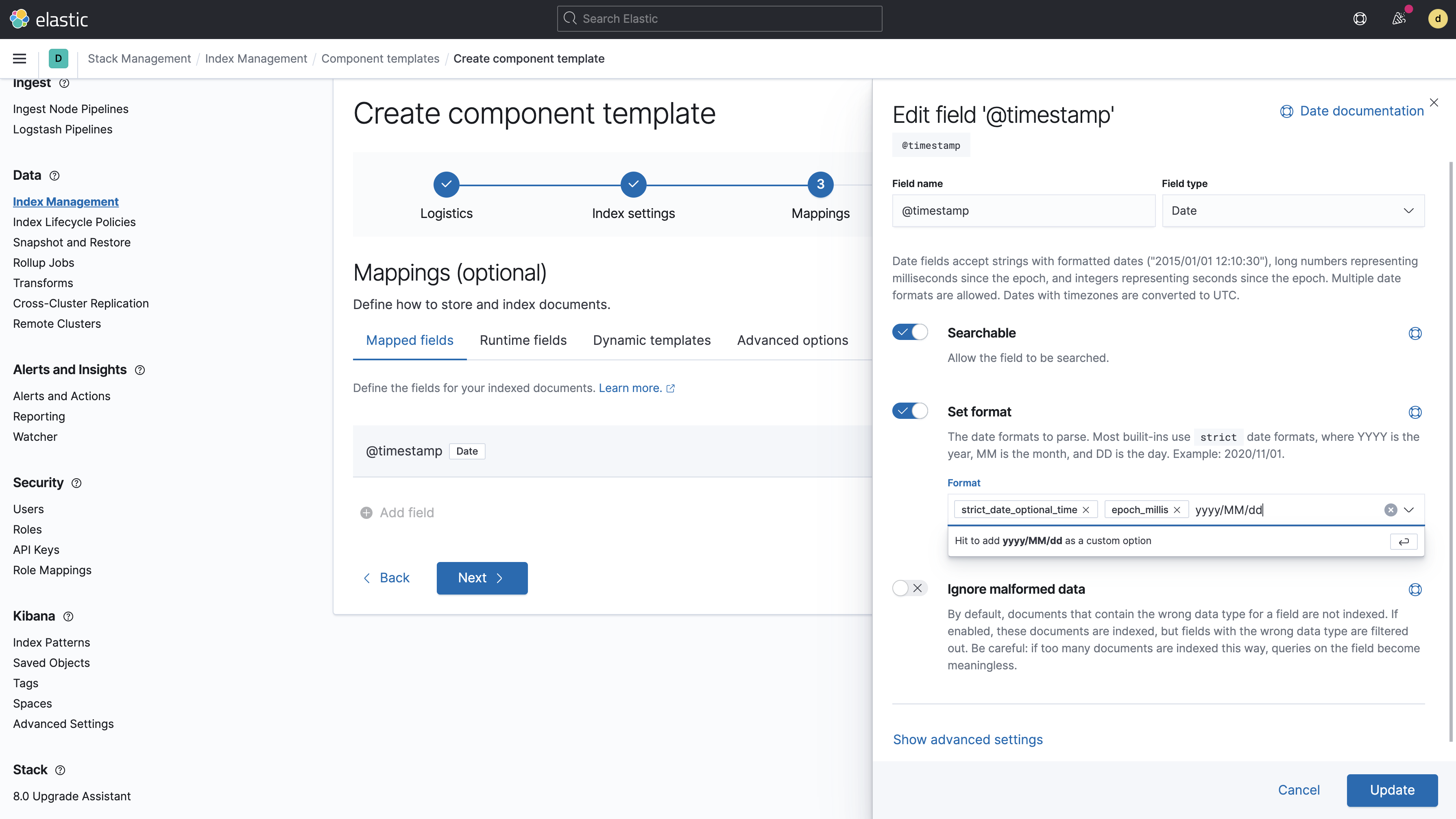Image resolution: width=1456 pixels, height=819 pixels.
Task: Turn off the Set format switch
Action: [909, 411]
